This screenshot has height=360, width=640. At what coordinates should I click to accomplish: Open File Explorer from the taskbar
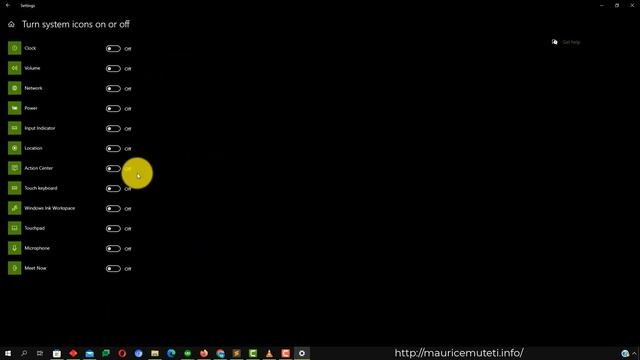tap(155, 353)
